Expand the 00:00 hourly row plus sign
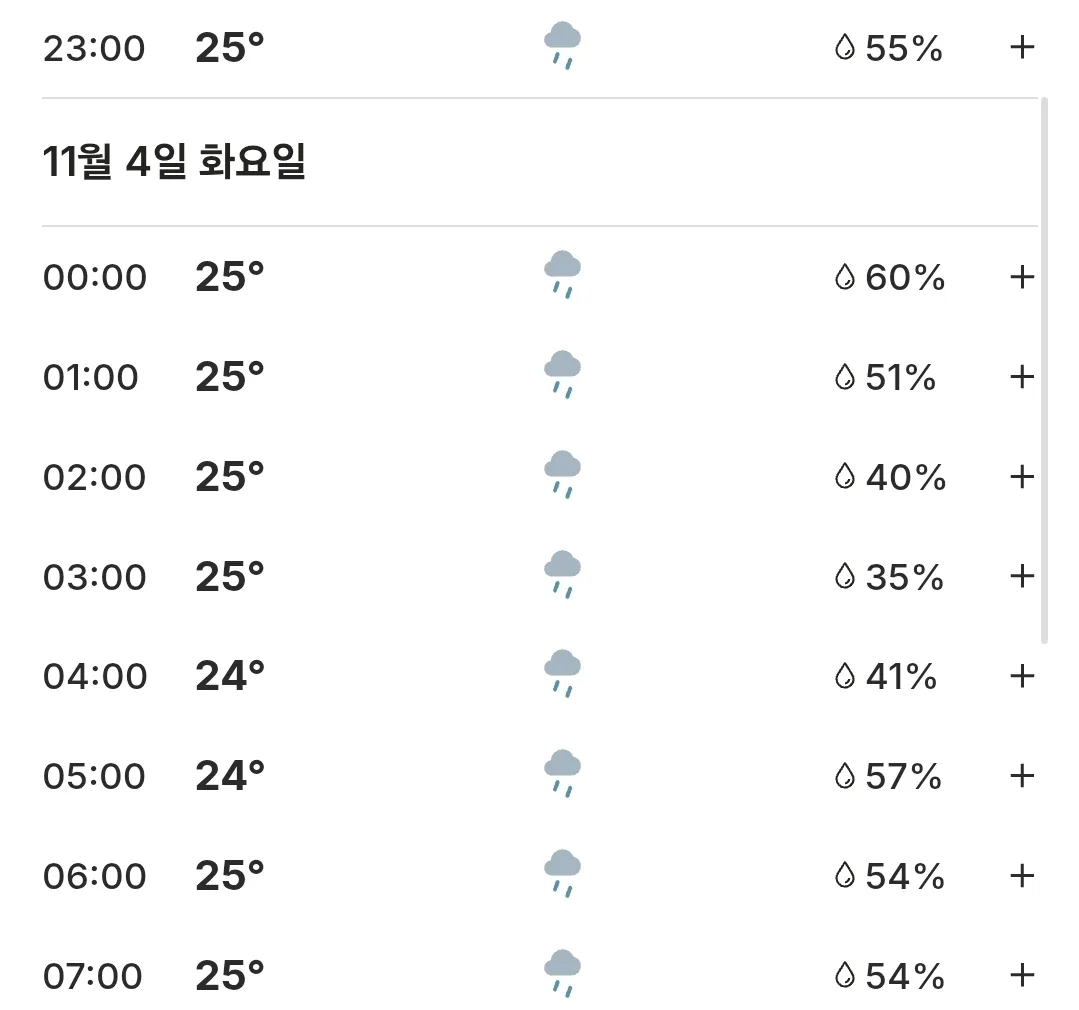 pos(1022,277)
